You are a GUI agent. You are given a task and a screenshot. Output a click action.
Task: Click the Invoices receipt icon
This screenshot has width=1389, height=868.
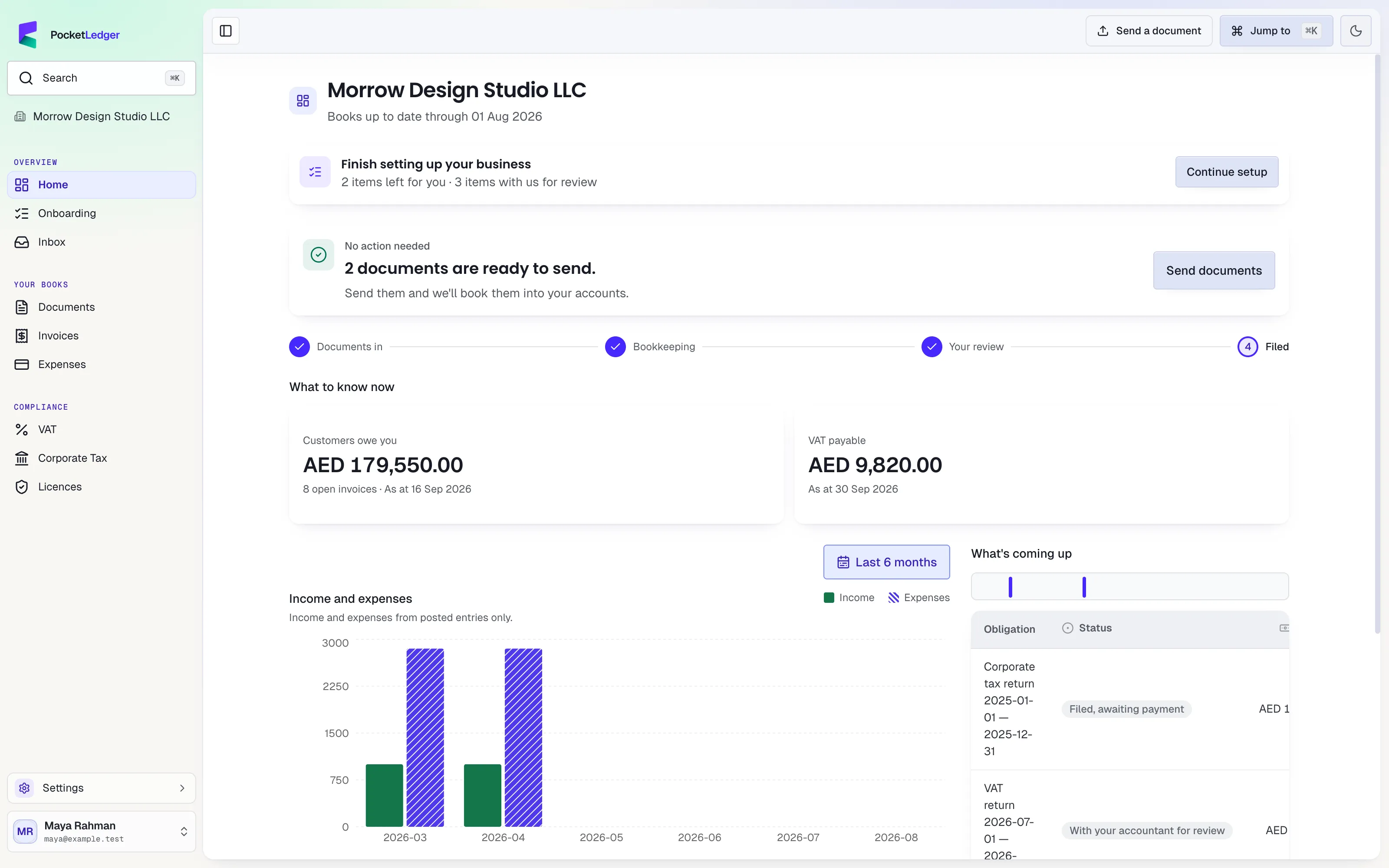click(22, 336)
